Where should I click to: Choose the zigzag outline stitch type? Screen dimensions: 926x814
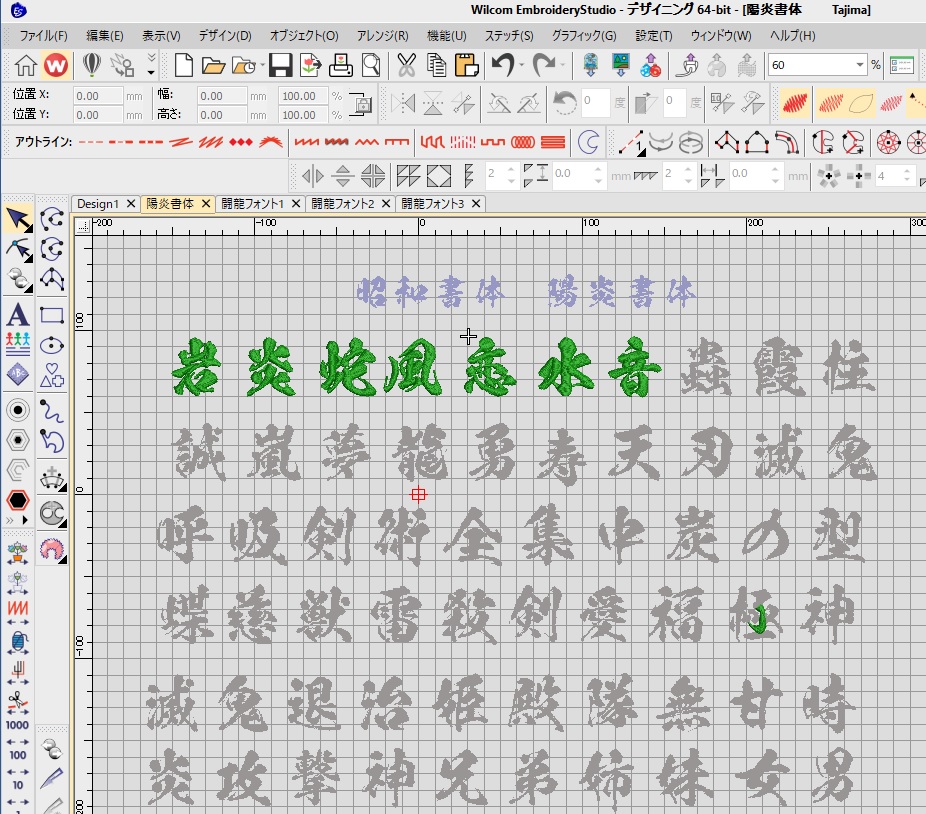click(366, 142)
